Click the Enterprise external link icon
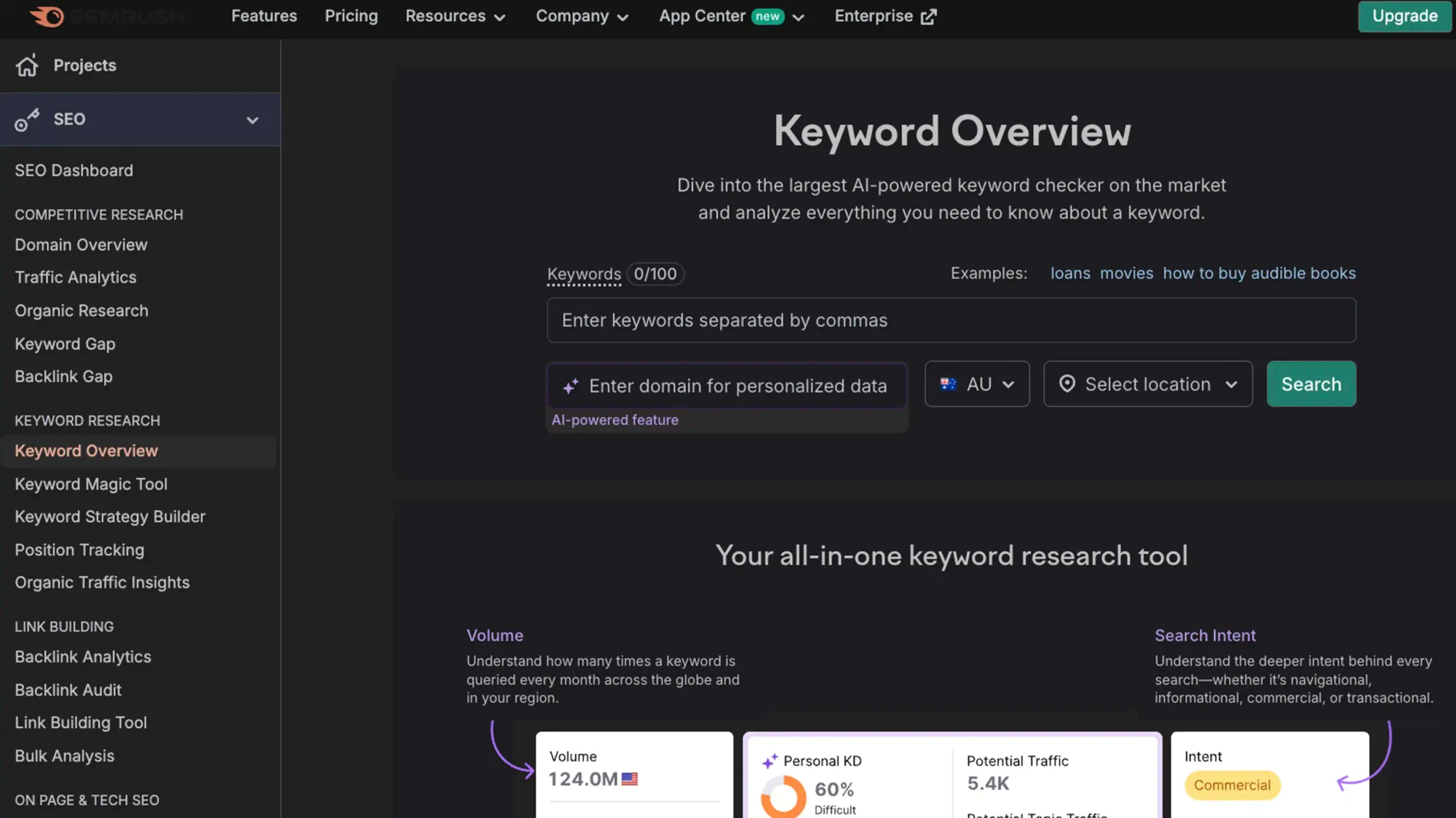 tap(928, 17)
